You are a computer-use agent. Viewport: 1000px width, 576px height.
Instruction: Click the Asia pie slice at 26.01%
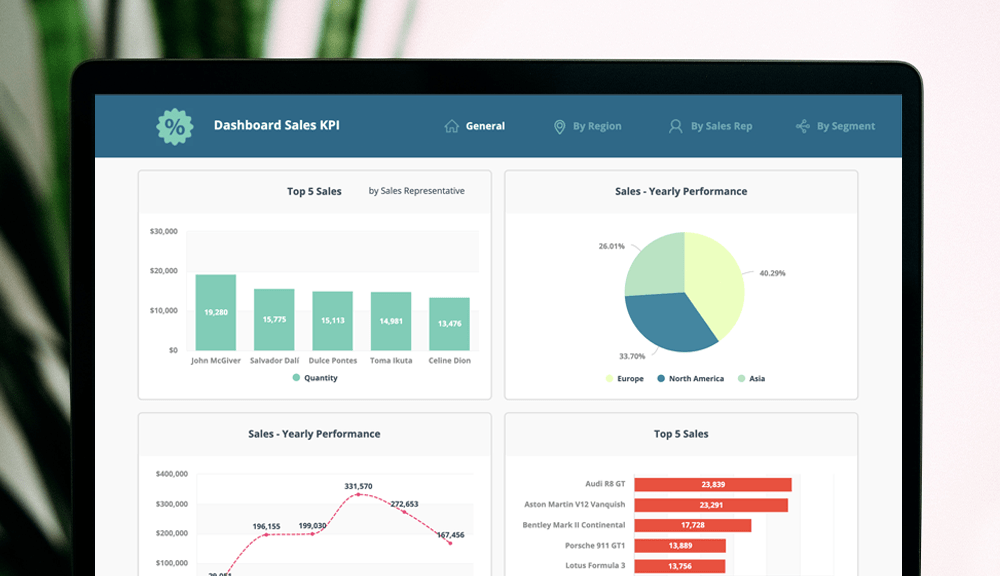[x=657, y=266]
